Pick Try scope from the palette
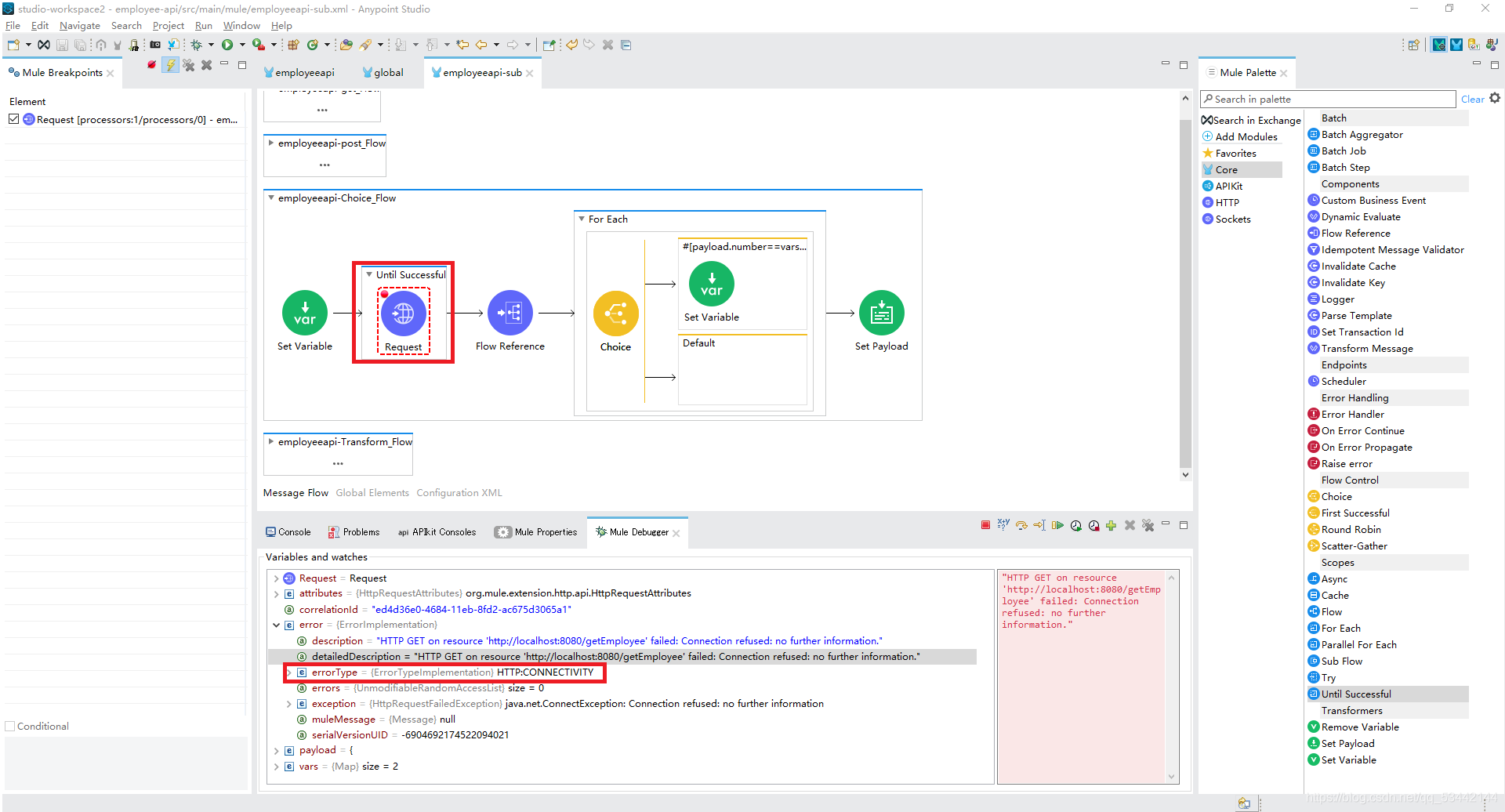This screenshot has width=1505, height=812. 1322,677
